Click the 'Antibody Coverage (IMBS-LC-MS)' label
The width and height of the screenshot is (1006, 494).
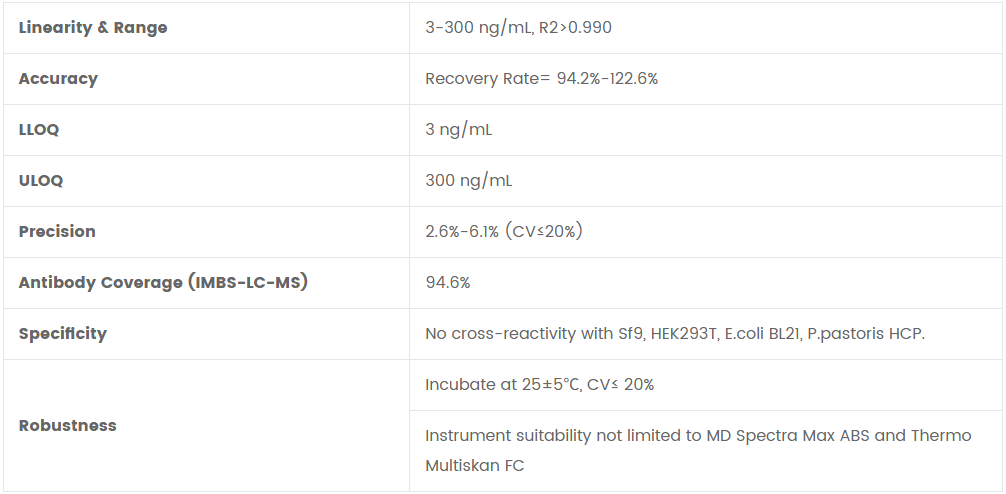163,283
